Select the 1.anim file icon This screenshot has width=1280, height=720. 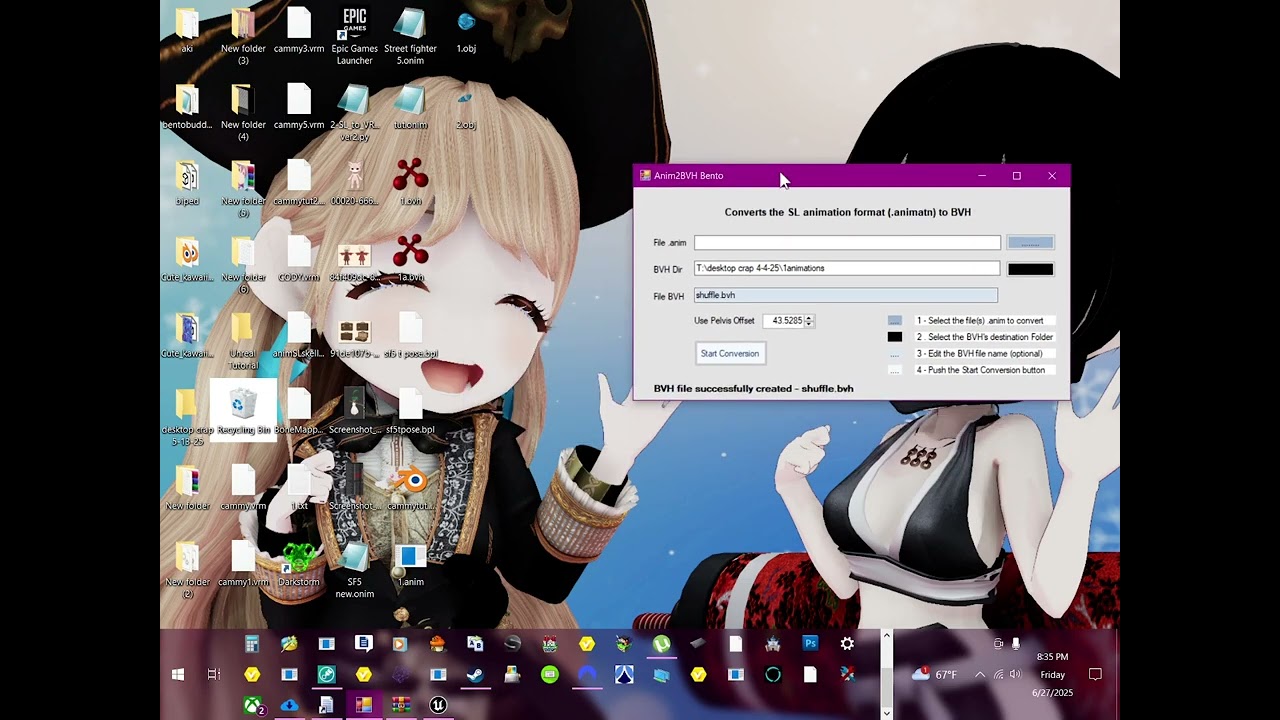point(411,564)
